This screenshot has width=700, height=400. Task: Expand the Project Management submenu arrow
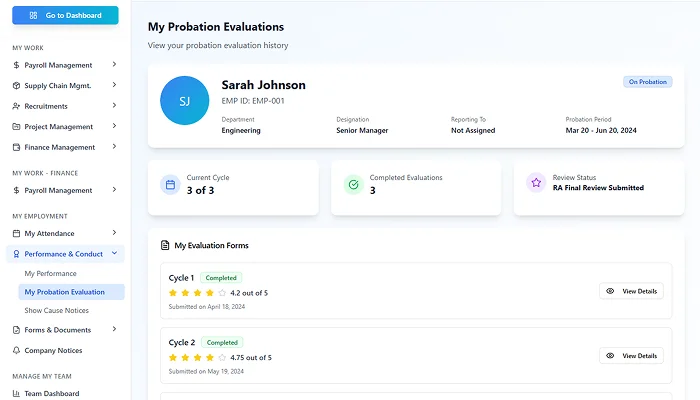(x=114, y=127)
